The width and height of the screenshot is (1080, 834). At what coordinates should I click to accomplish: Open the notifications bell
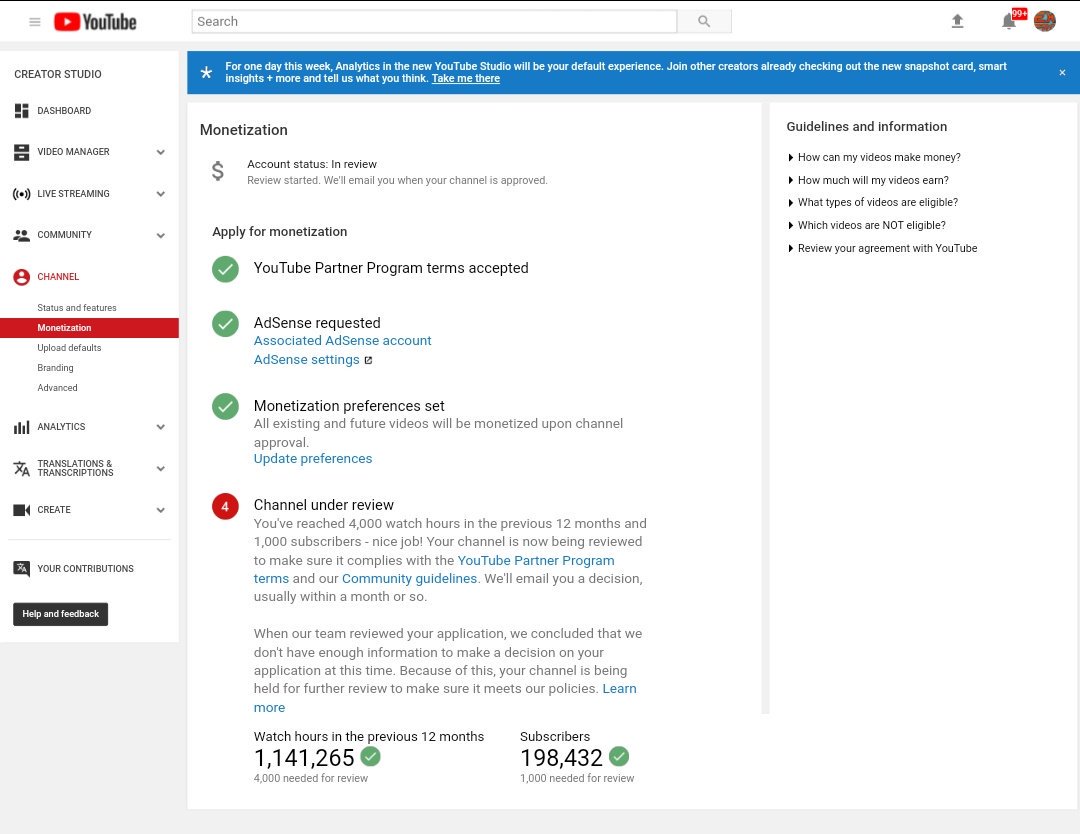point(1008,21)
